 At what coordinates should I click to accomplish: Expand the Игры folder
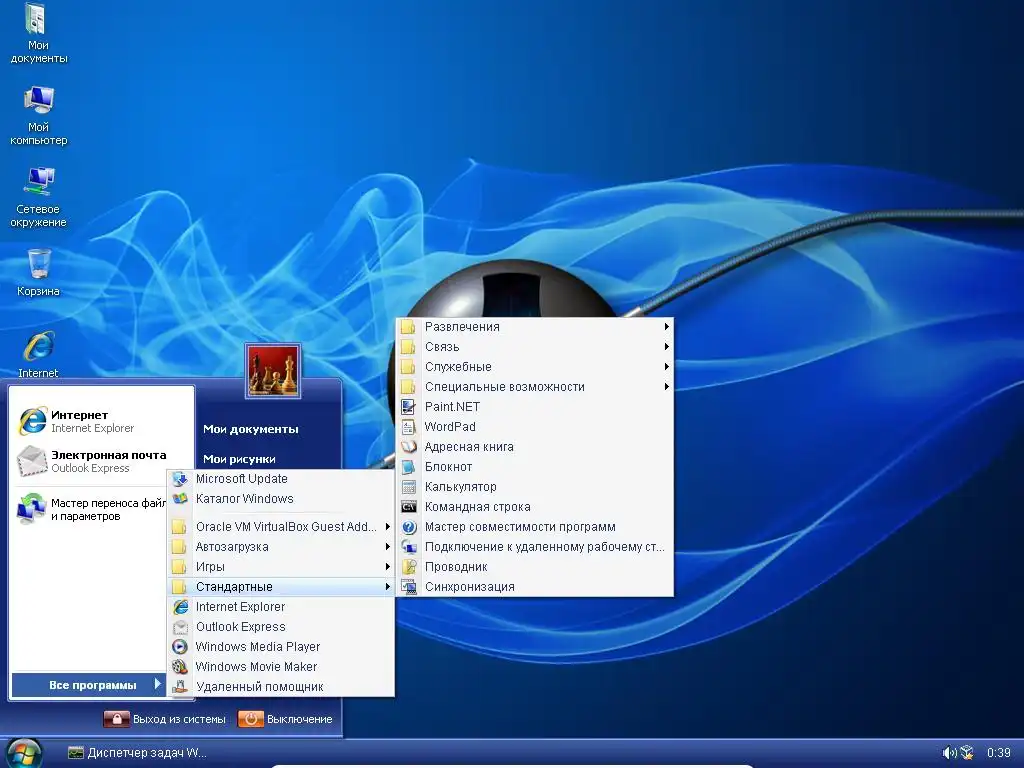(281, 567)
